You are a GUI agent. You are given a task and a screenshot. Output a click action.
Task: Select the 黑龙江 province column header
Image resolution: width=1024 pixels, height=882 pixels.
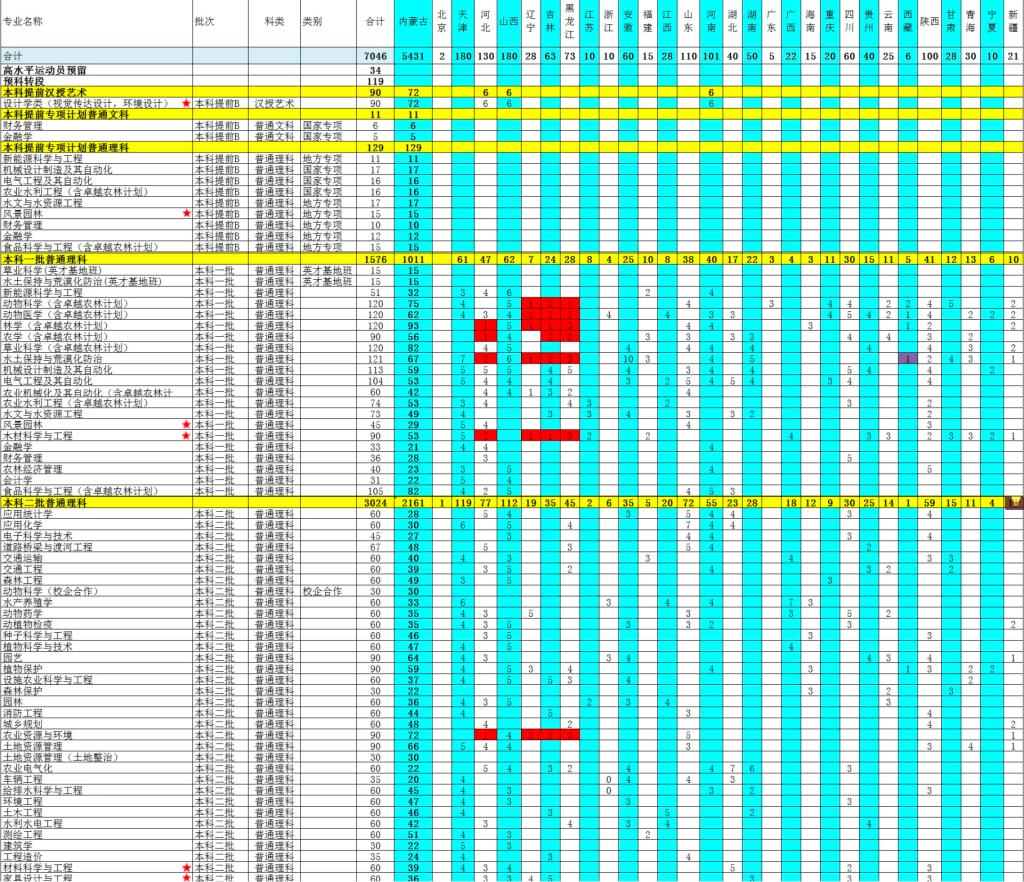pos(569,21)
